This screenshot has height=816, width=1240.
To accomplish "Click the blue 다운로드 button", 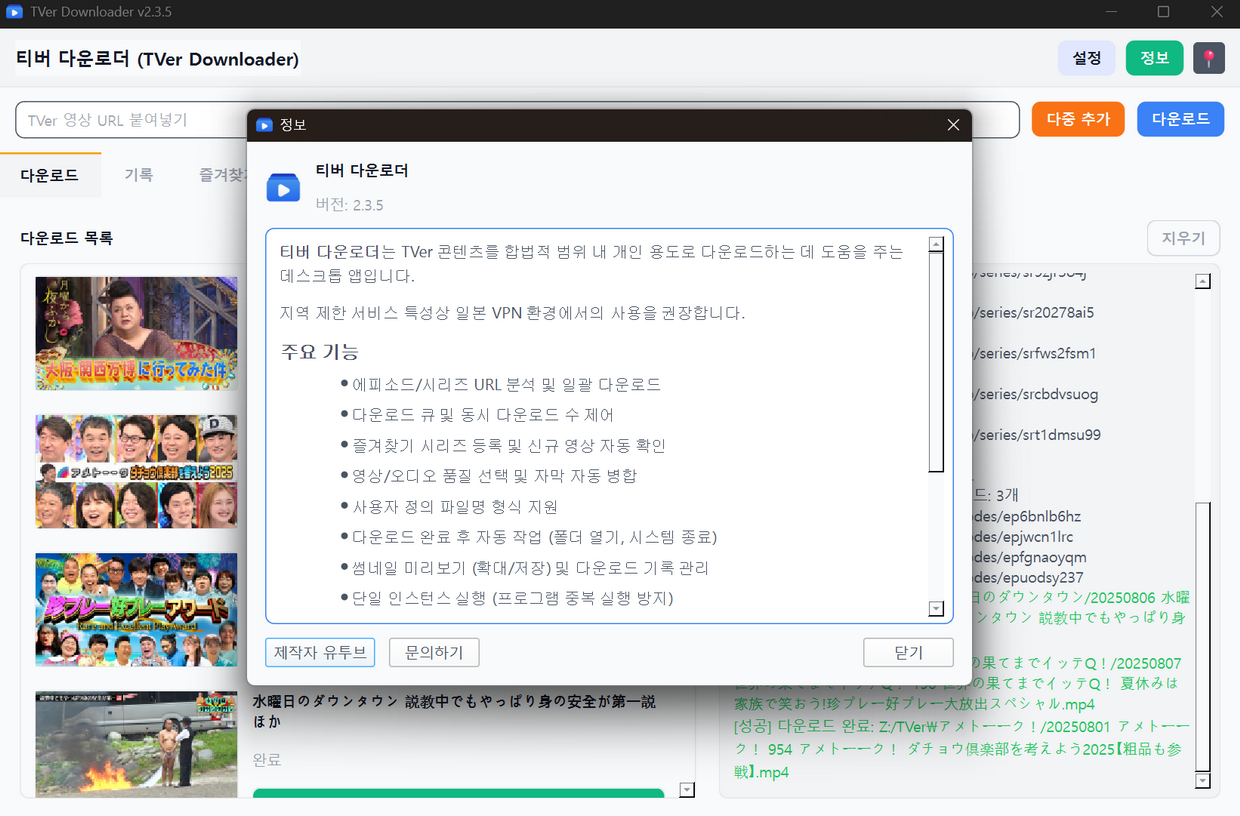I will pyautogui.click(x=1181, y=119).
